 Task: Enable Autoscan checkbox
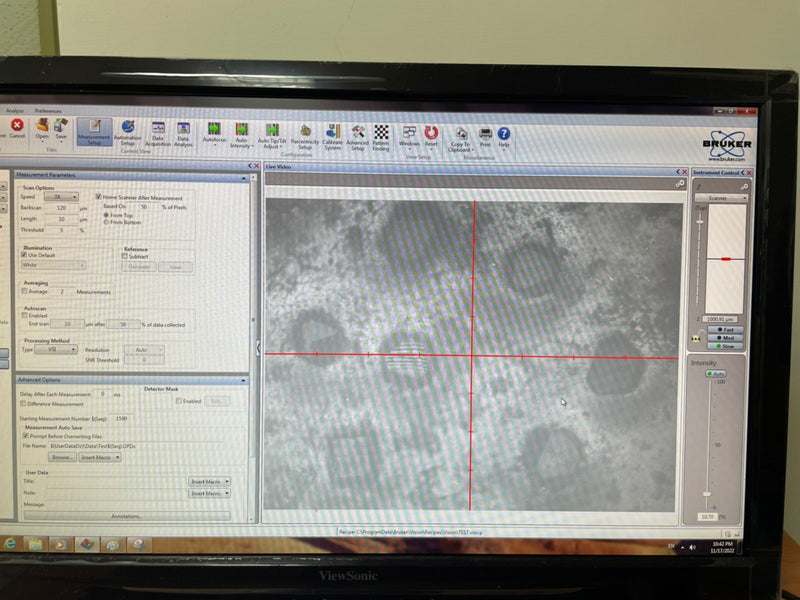coord(24,315)
